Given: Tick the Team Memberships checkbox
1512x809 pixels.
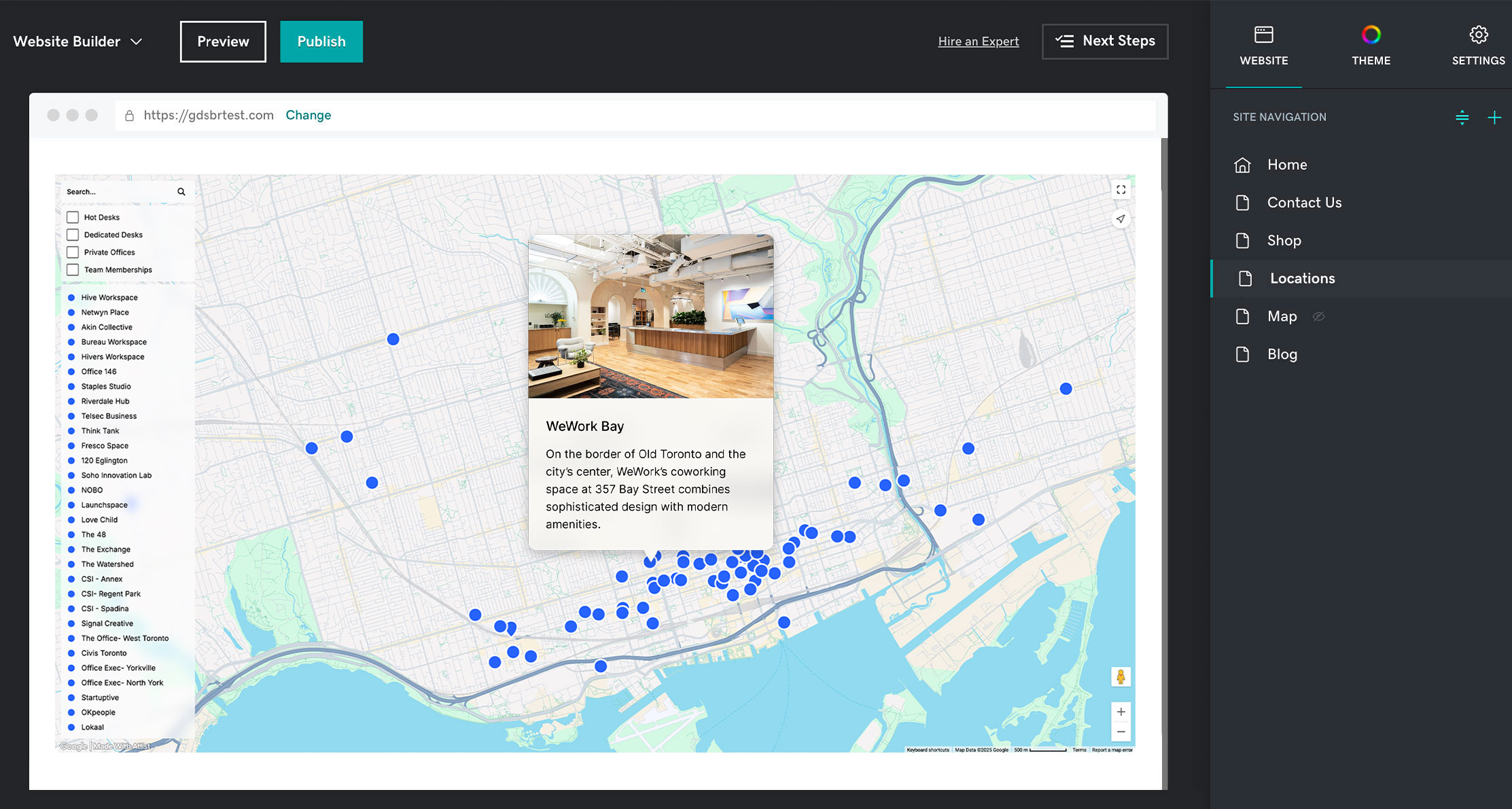Looking at the screenshot, I should coord(73,270).
